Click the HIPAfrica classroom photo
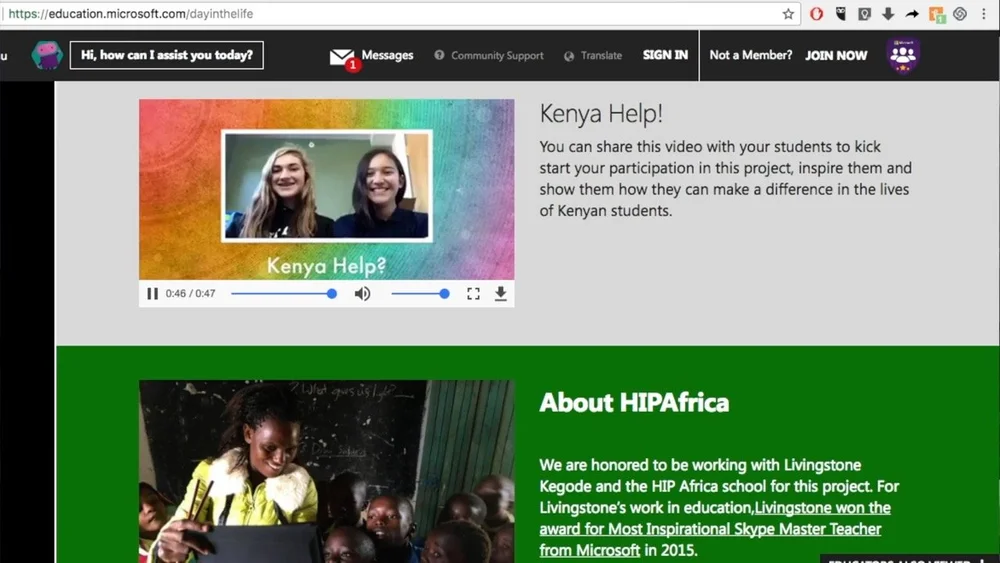This screenshot has height=563, width=1000. pyautogui.click(x=327, y=471)
